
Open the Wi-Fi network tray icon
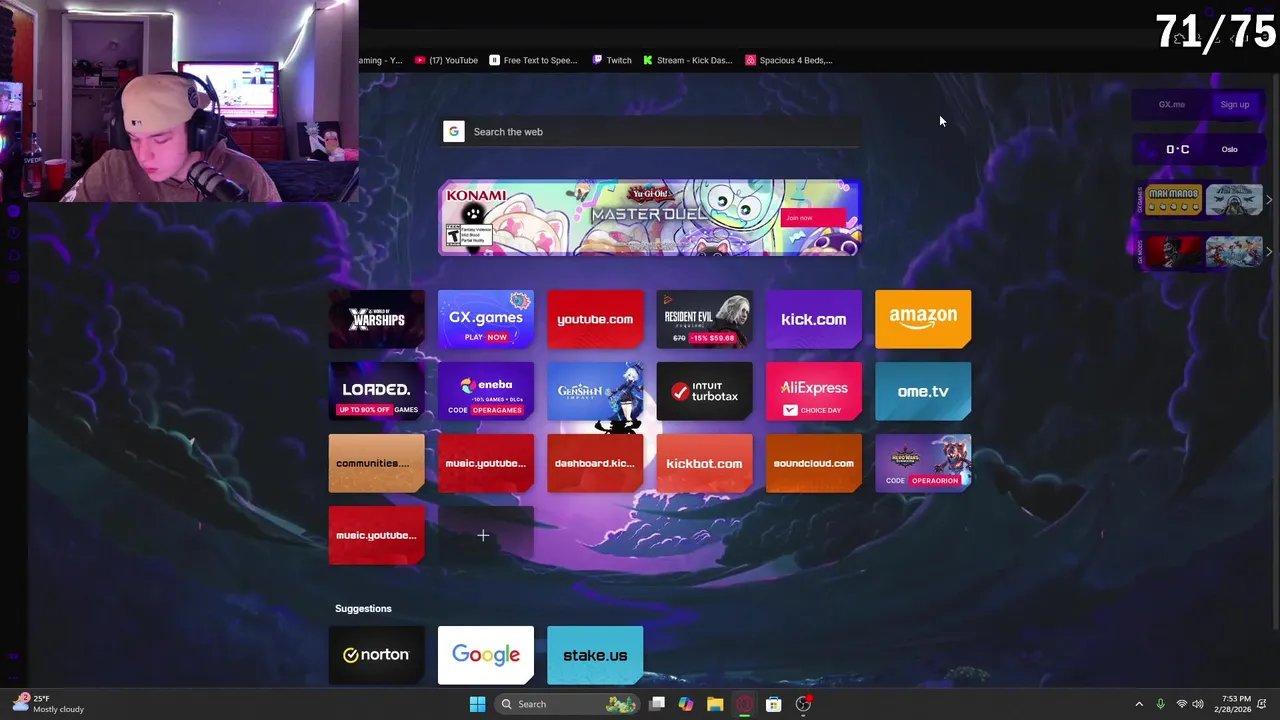coord(1181,704)
